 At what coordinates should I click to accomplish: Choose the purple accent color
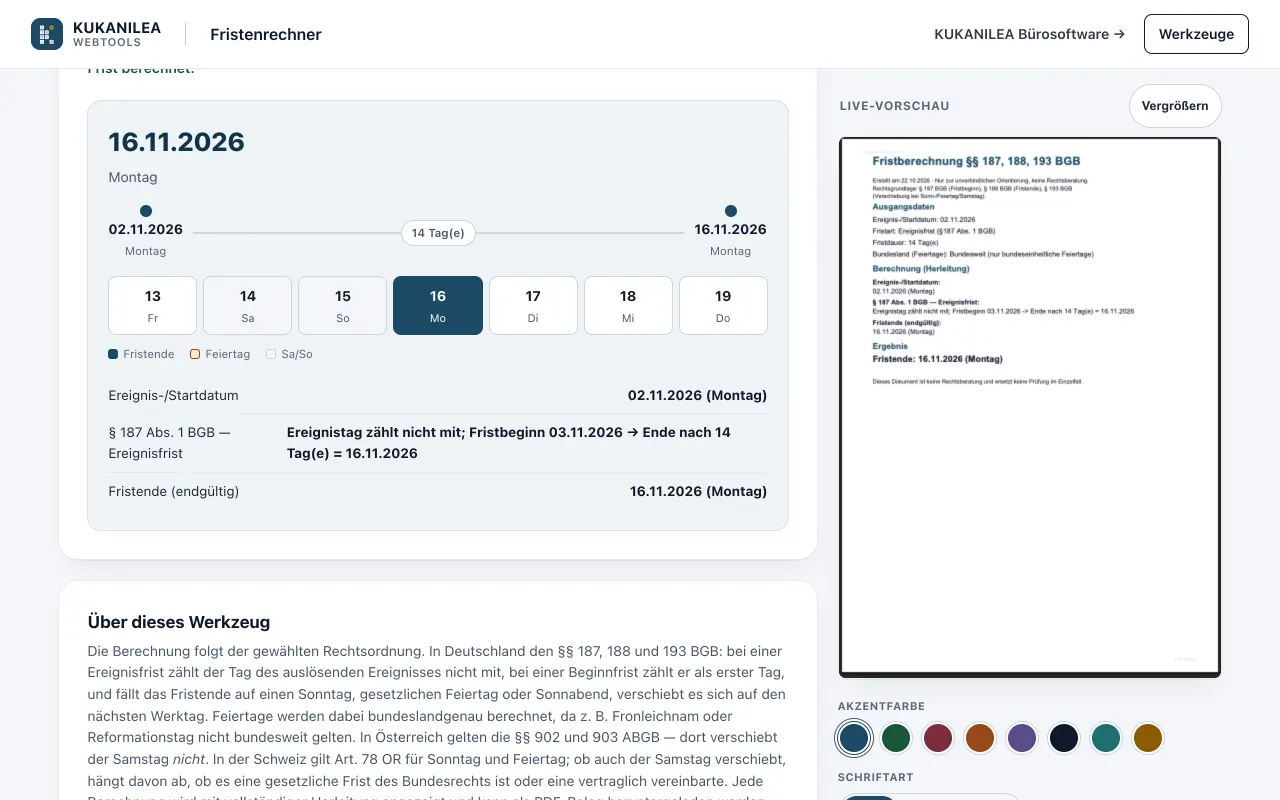pyautogui.click(x=1022, y=738)
